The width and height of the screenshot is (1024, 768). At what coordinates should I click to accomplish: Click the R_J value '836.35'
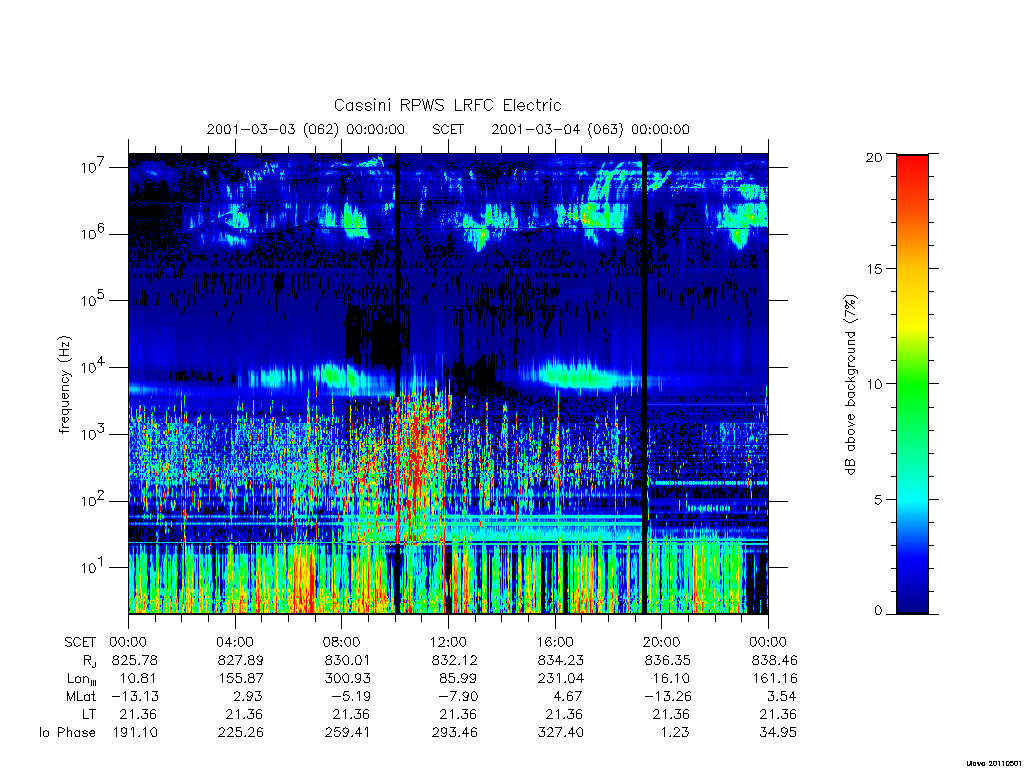pos(667,660)
